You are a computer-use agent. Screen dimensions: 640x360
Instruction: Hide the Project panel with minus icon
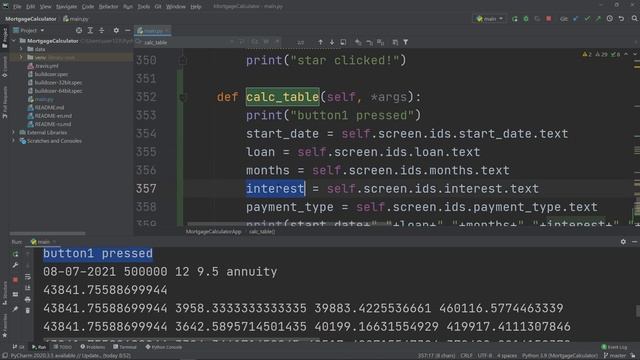click(x=128, y=31)
